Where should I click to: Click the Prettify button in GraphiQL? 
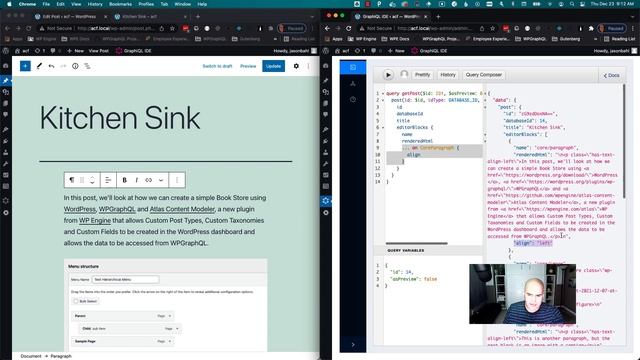click(422, 75)
